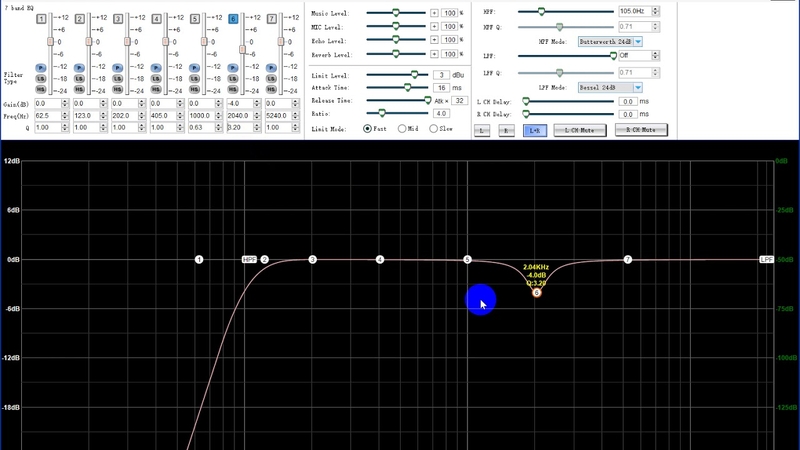Screen dimensions: 800x450
Task: Select Slow limit mode
Action: click(433, 129)
